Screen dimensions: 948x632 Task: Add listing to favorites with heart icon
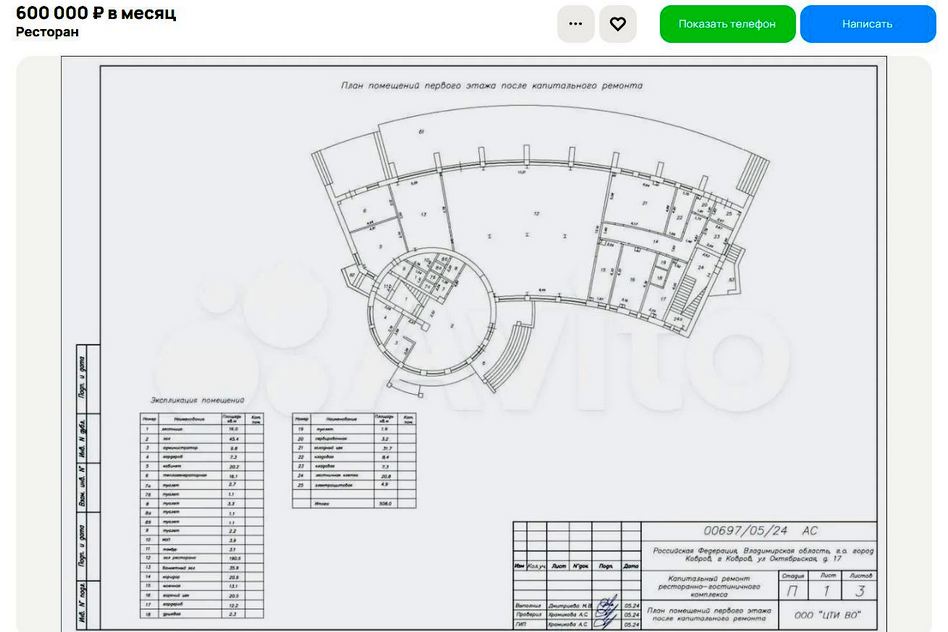point(618,24)
